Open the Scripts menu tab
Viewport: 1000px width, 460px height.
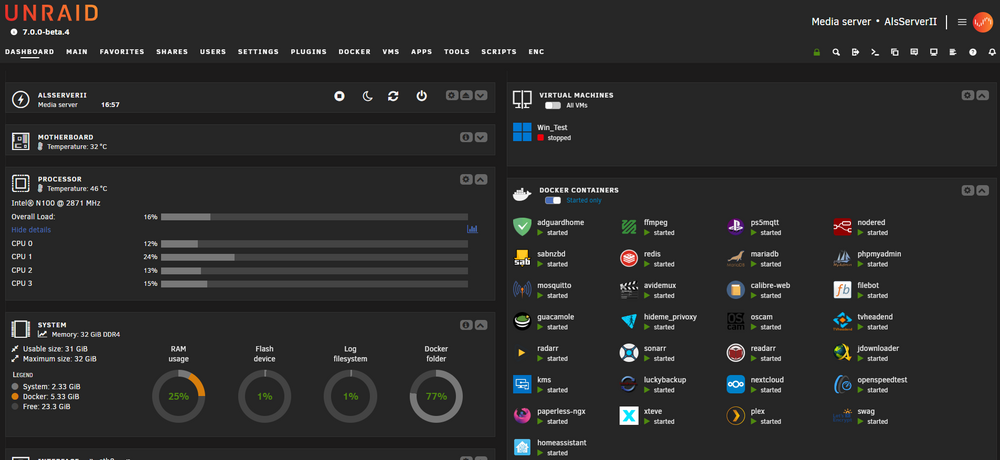(499, 52)
